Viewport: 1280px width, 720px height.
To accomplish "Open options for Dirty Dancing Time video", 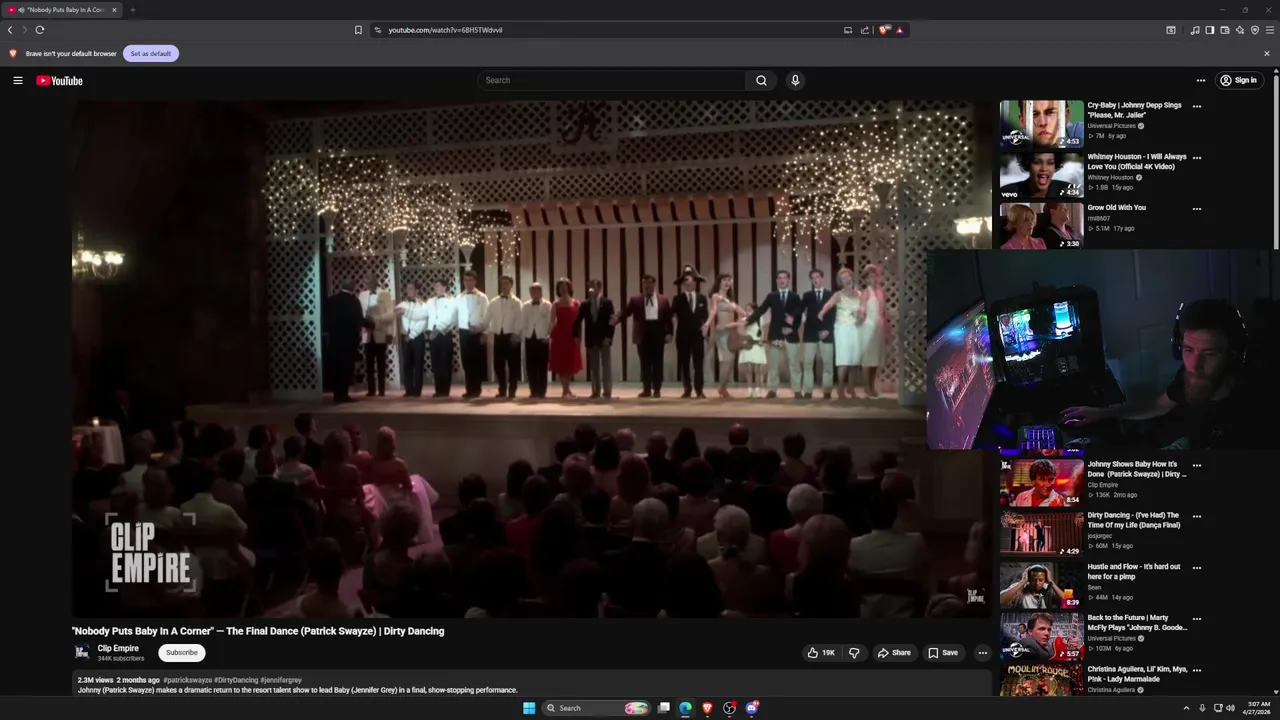I will (1196, 516).
